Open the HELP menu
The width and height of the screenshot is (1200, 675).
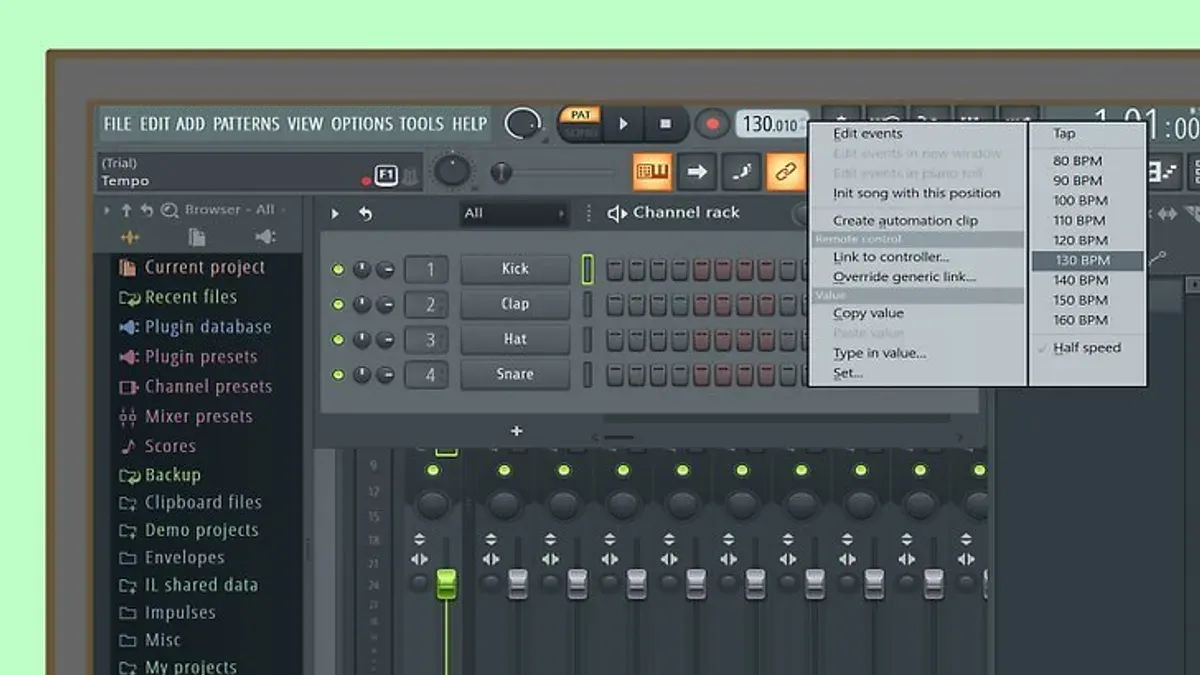[469, 124]
